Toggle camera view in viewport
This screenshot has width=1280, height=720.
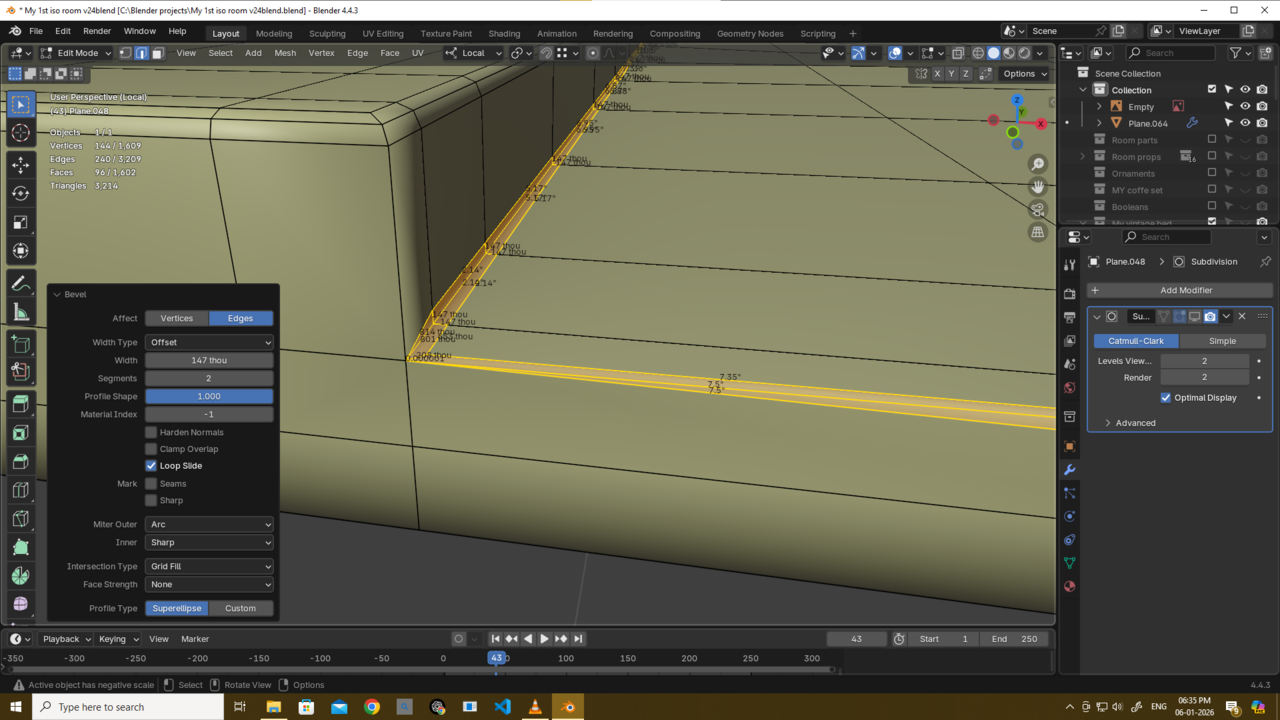tap(1038, 209)
